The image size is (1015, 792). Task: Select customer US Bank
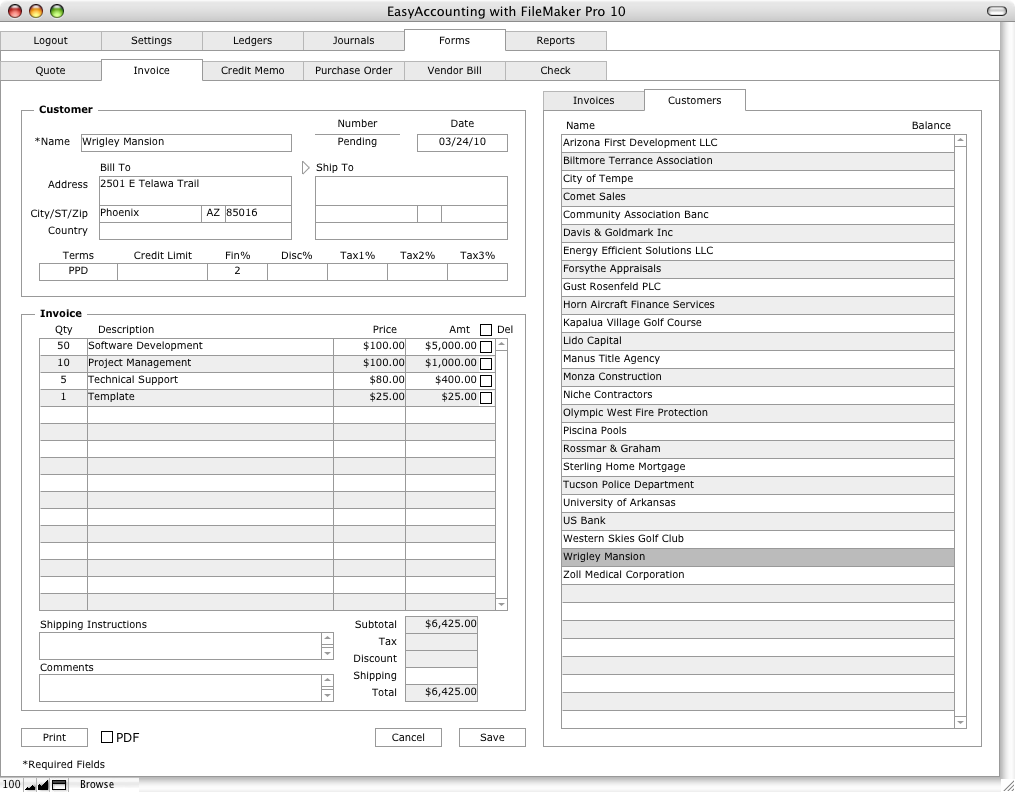(758, 521)
